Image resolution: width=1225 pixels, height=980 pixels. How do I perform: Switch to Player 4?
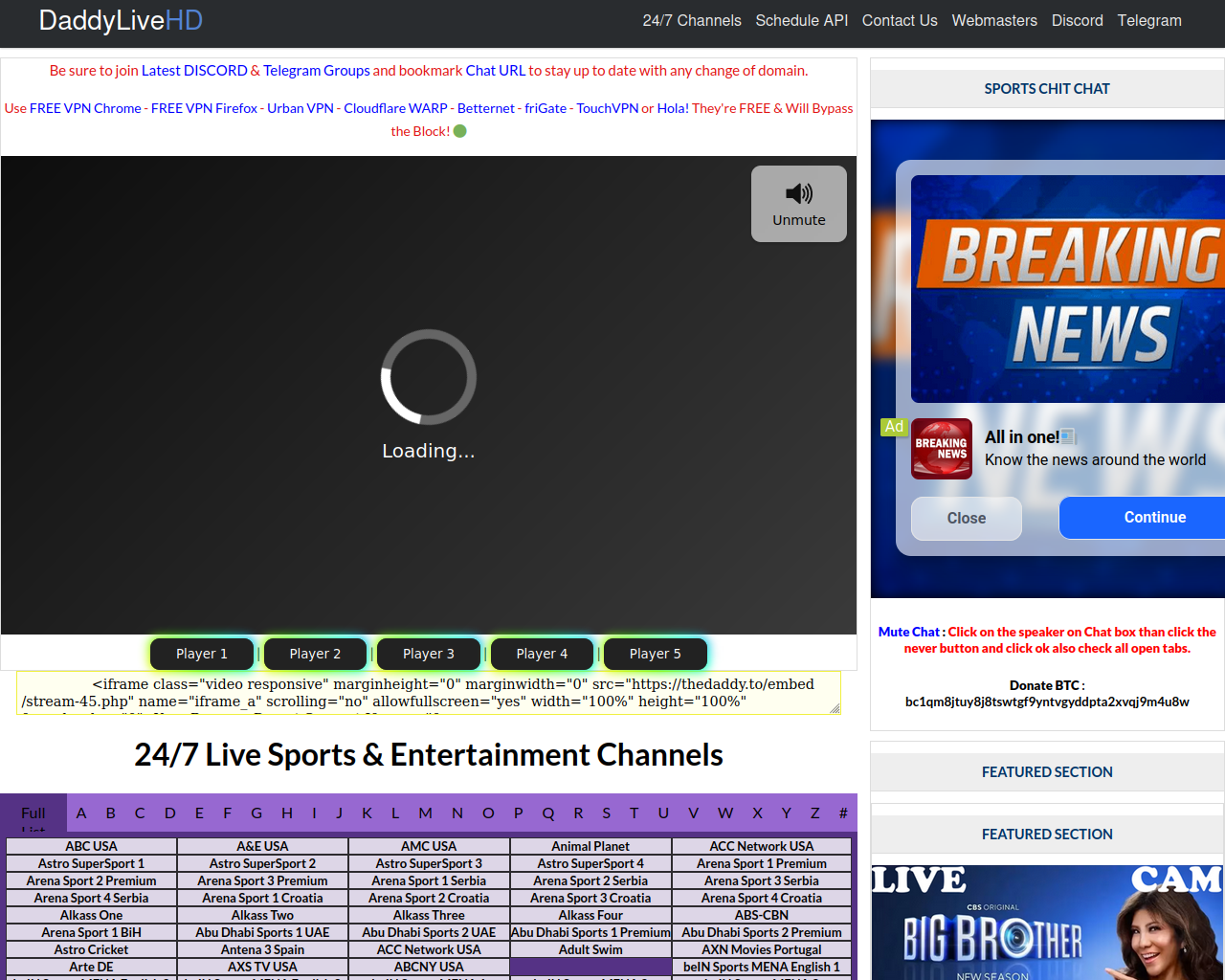[x=542, y=654]
